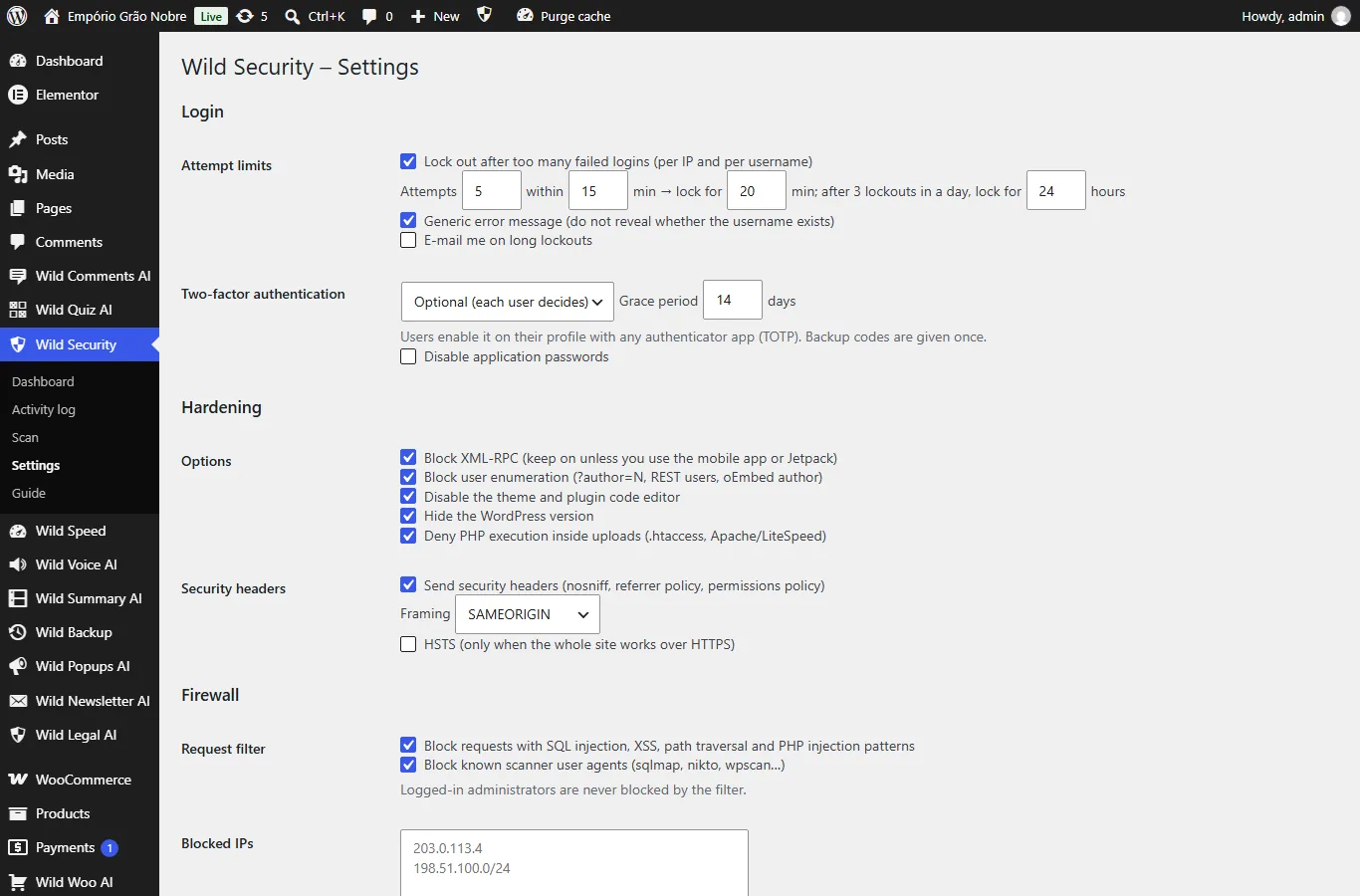Enable e-mail me on long lockouts

(408, 240)
